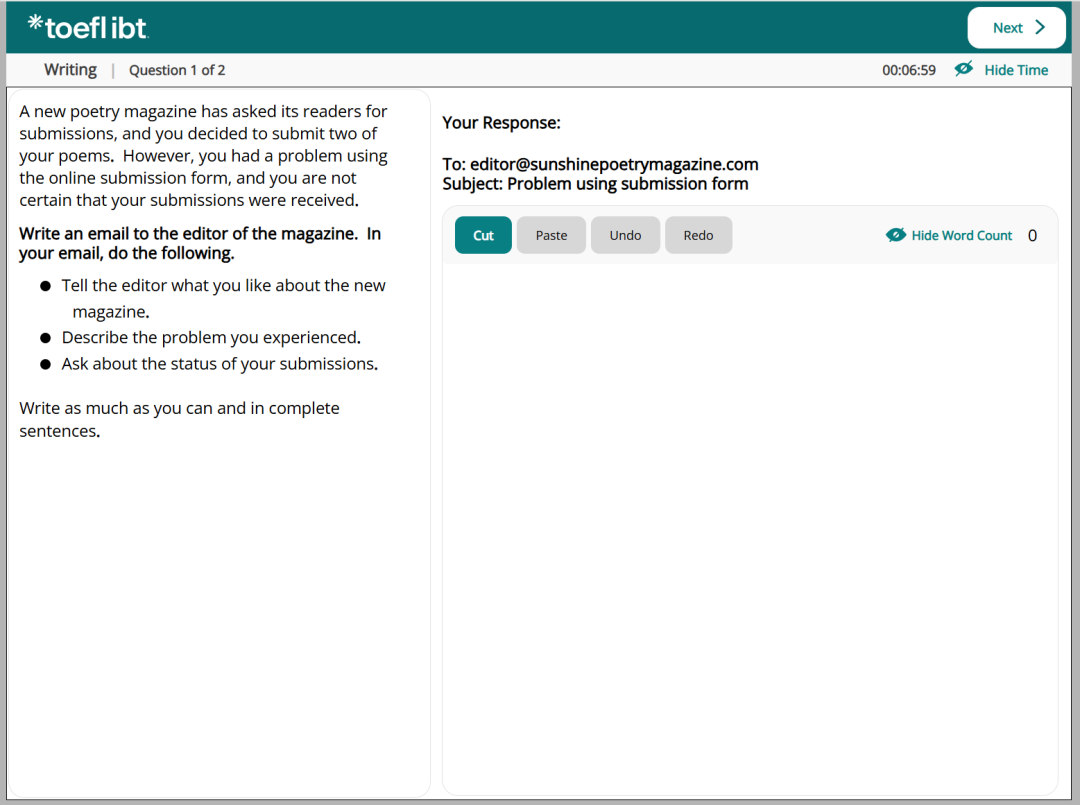The height and width of the screenshot is (805, 1080).
Task: Click the Hide Word Count label
Action: 962,236
